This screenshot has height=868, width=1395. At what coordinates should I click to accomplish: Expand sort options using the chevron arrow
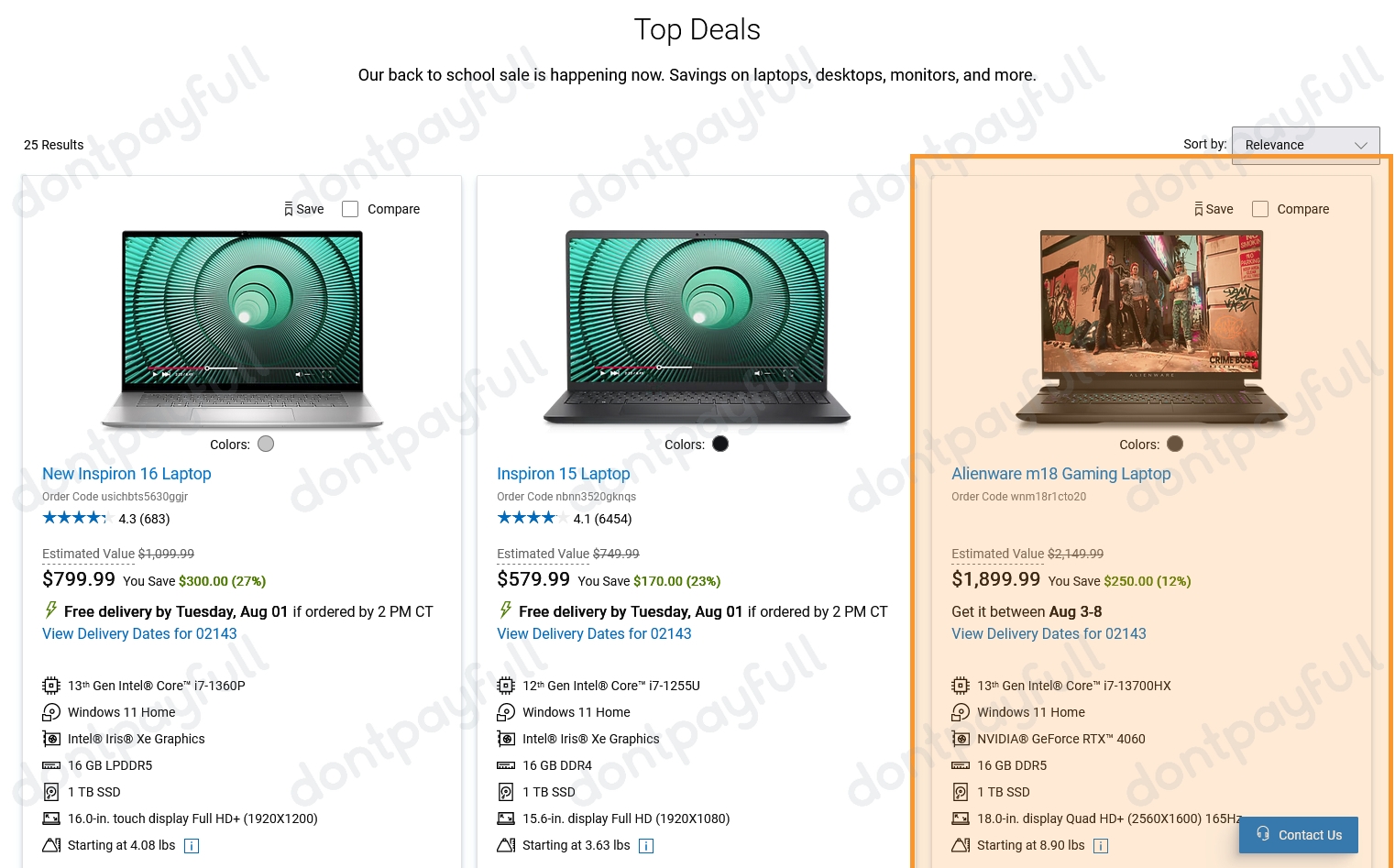pos(1361,146)
